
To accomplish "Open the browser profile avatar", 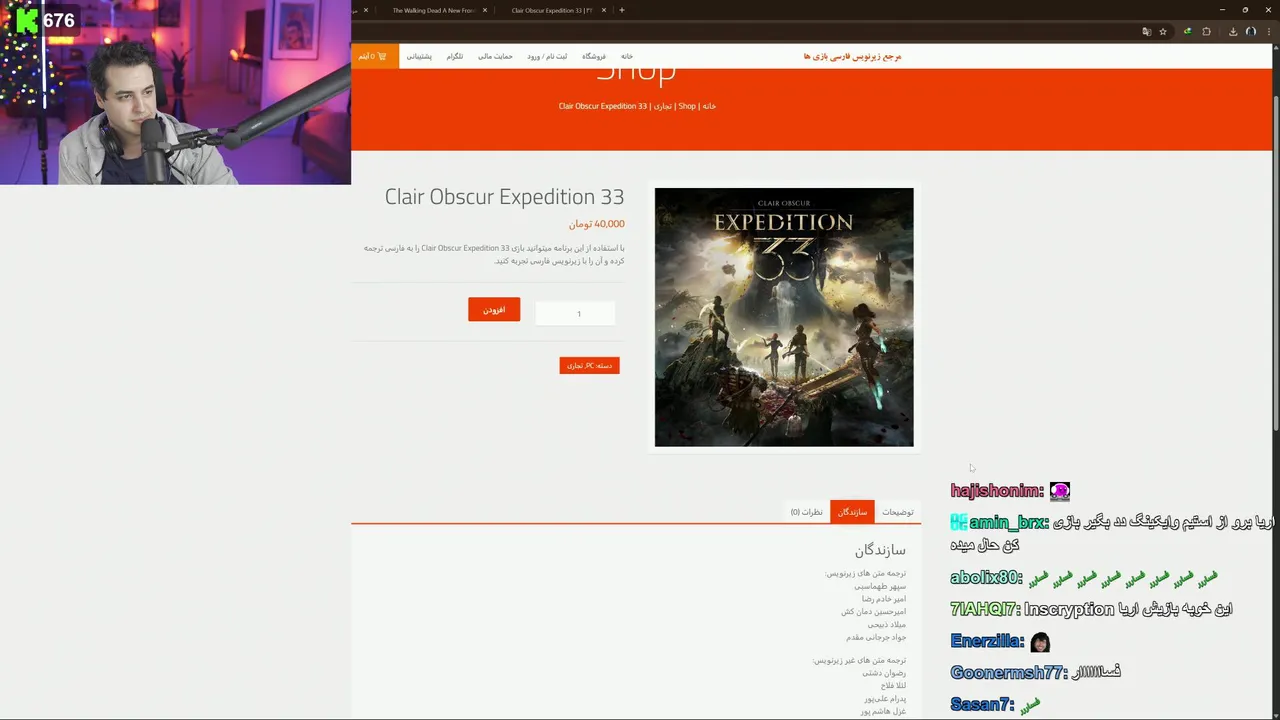I will 1251,32.
